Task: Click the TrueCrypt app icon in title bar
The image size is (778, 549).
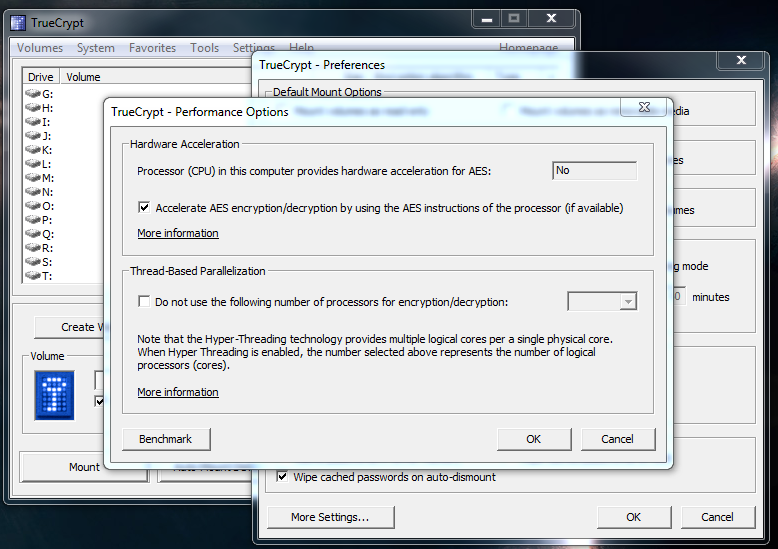Action: point(18,23)
